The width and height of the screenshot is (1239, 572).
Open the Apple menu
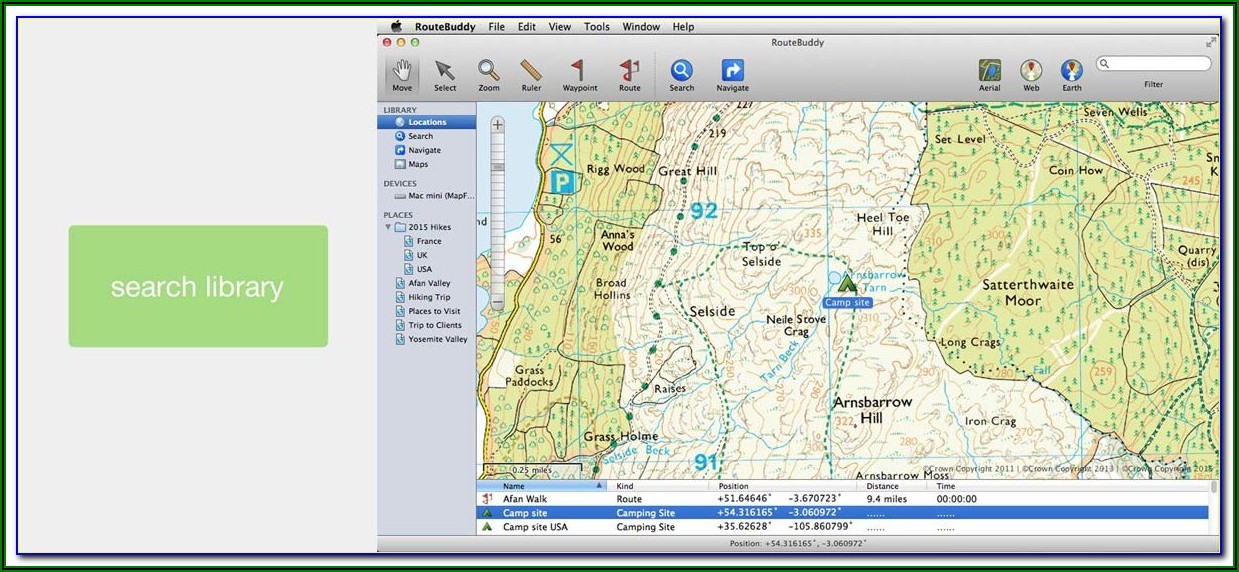pos(395,27)
